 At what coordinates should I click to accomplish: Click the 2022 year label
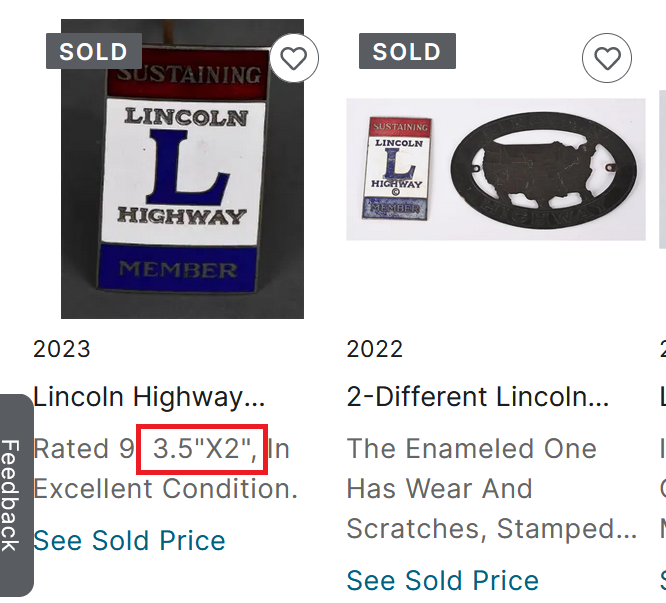point(375,349)
